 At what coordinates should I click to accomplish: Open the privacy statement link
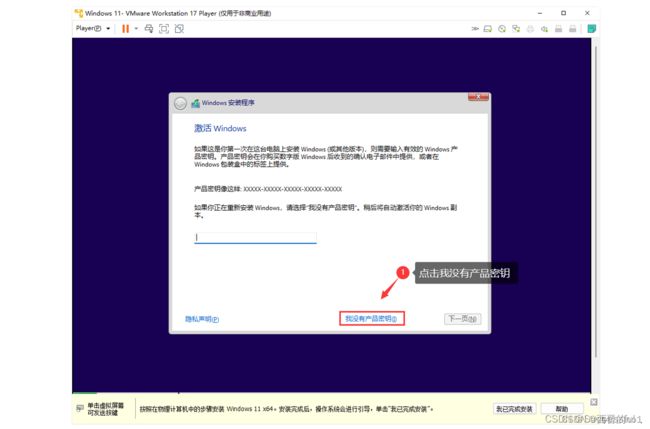click(x=202, y=319)
